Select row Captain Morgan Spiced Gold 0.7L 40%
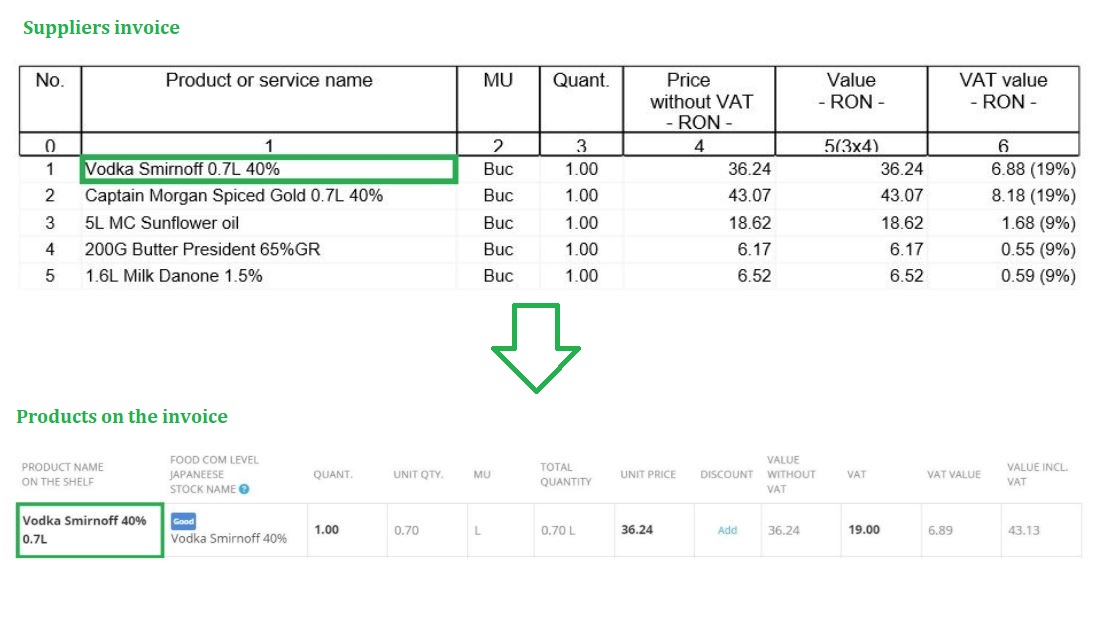 (x=549, y=196)
